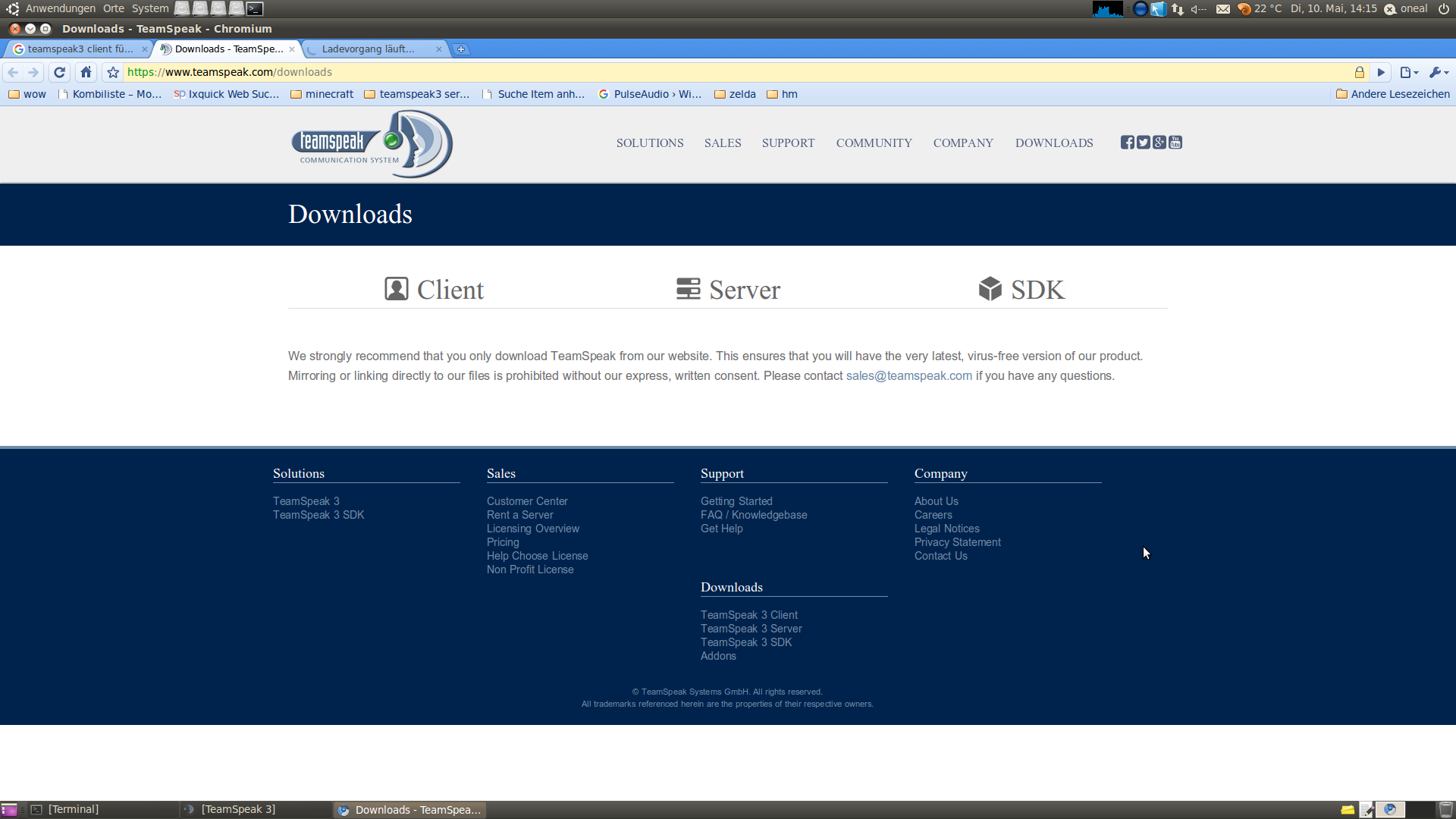This screenshot has height=819, width=1456.
Task: Open the Kombiliste bookmark
Action: (110, 94)
